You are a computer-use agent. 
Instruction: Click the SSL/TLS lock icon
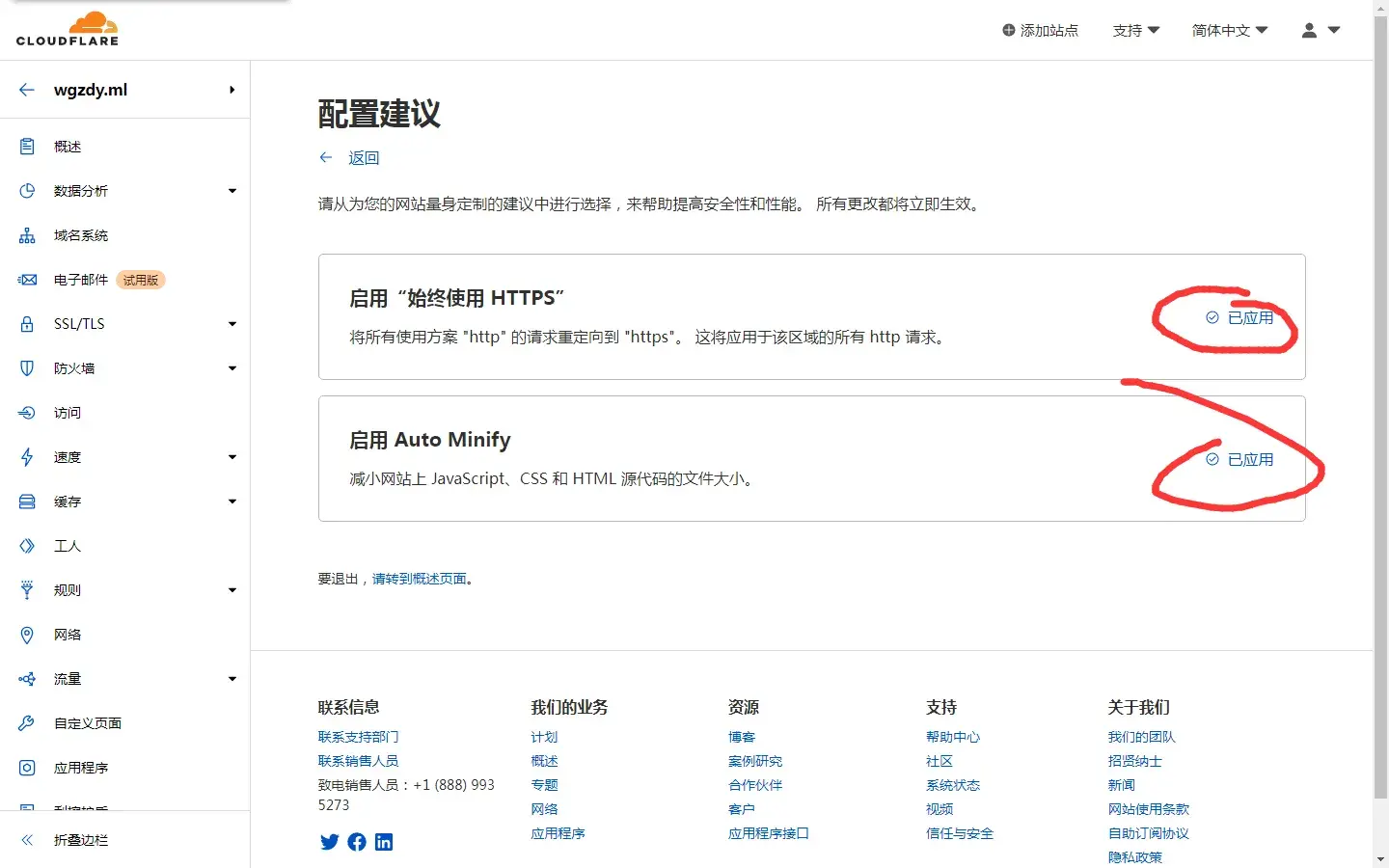point(27,324)
